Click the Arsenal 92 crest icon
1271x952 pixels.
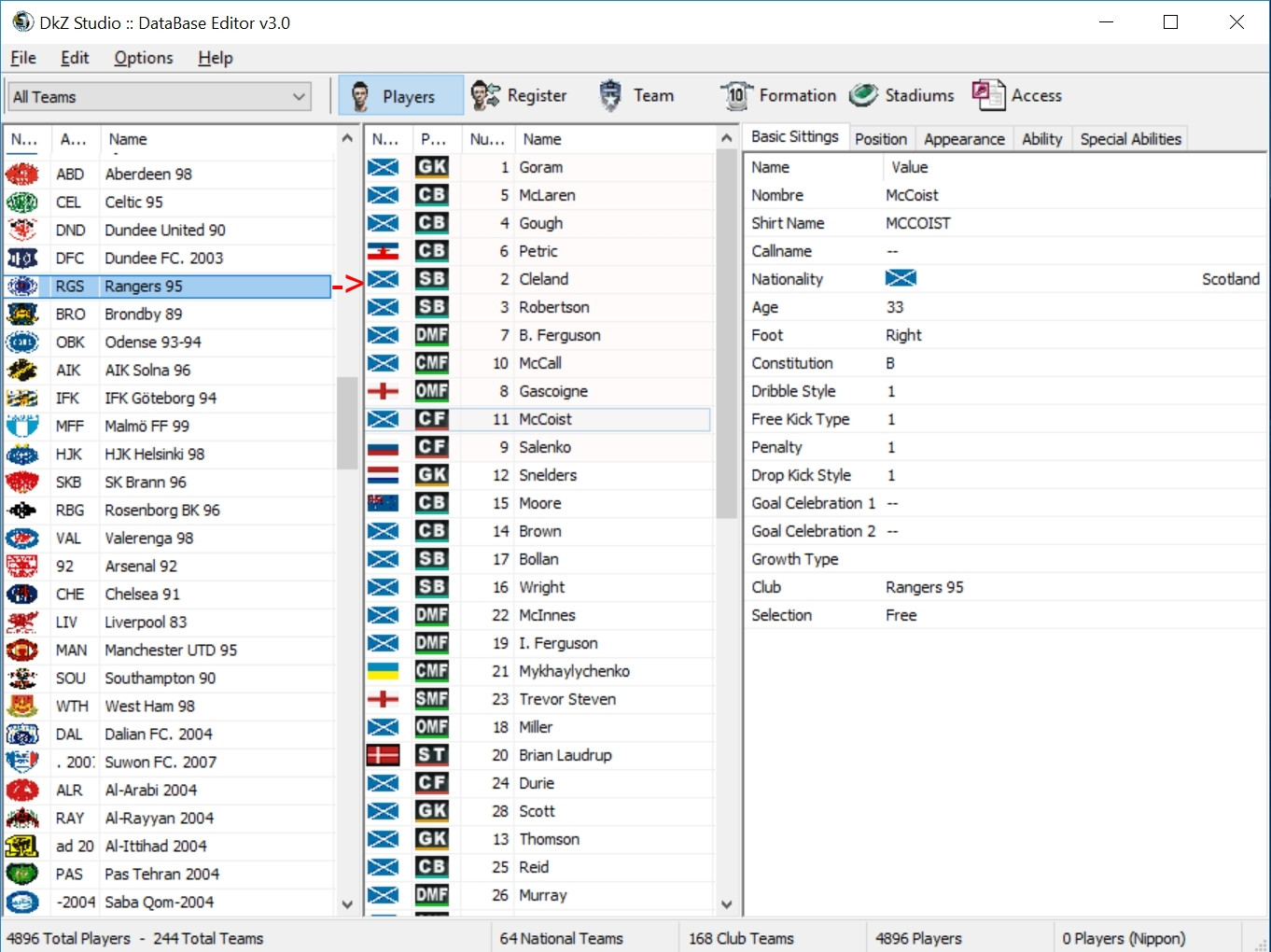22,567
